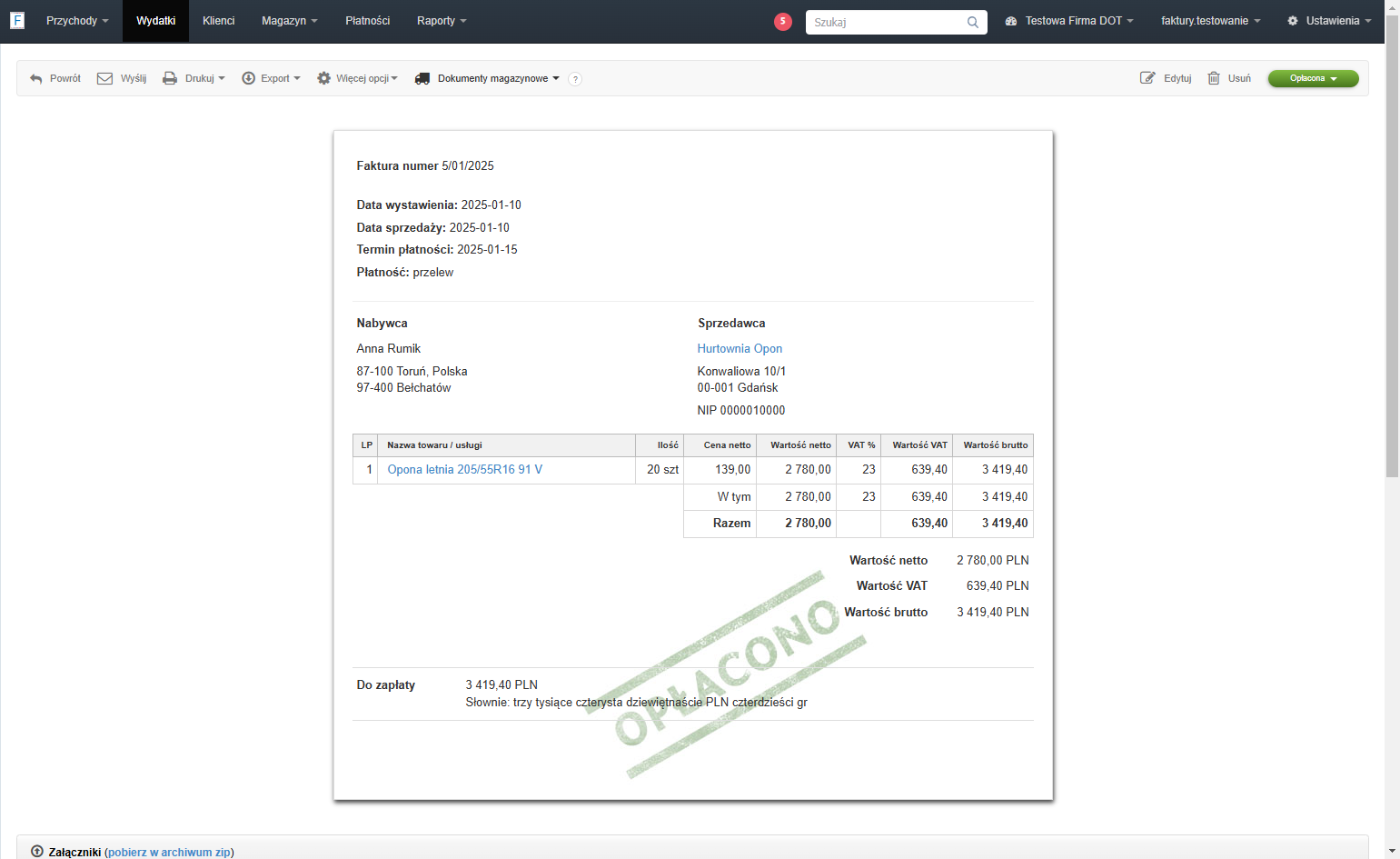Open notifications badge showing 5
Image resolution: width=1400 pixels, height=859 pixels.
783,21
